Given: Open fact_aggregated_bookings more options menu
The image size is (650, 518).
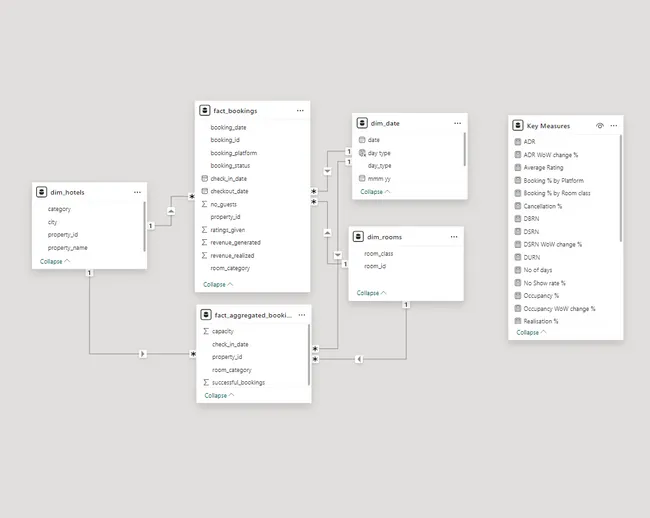Looking at the screenshot, I should tap(302, 315).
